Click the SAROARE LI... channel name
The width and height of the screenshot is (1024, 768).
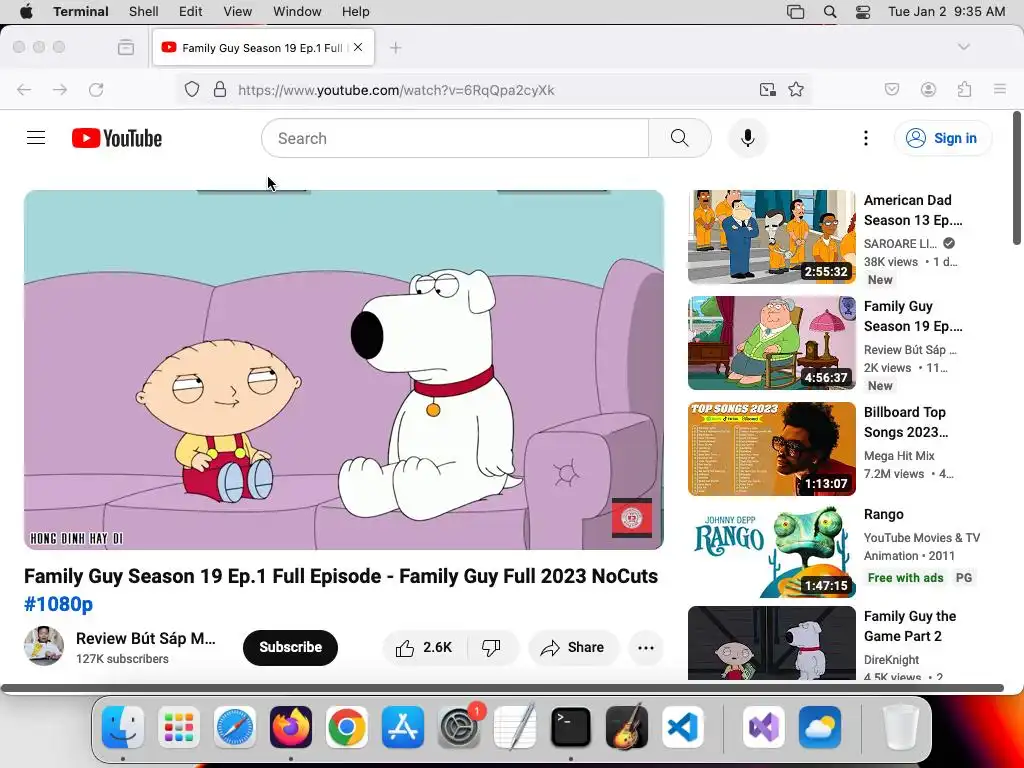pyautogui.click(x=901, y=243)
